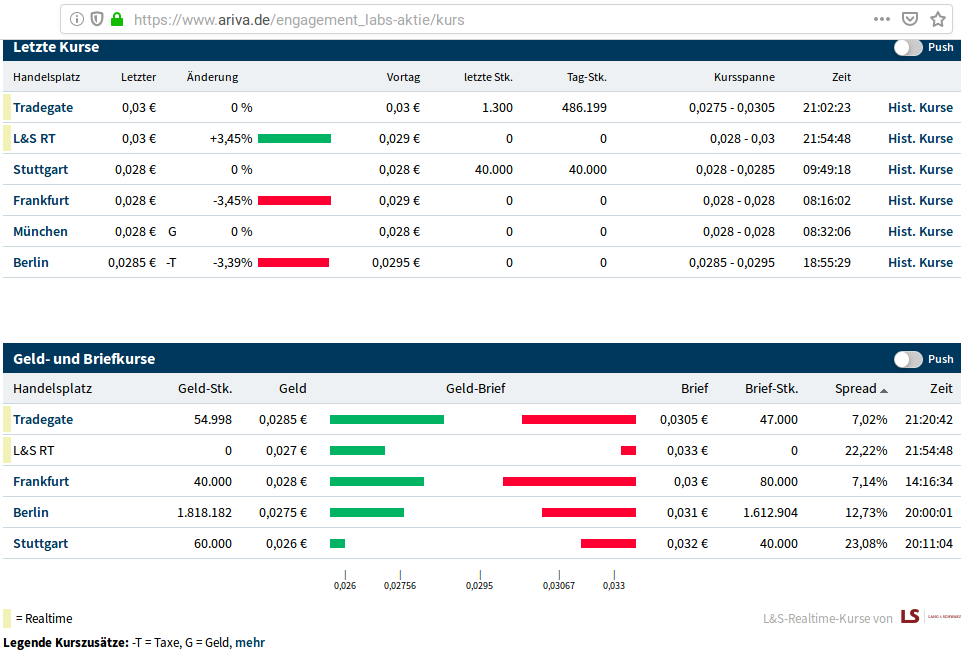
Task: Open Hist. Kurse for Tradegate
Action: (920, 107)
